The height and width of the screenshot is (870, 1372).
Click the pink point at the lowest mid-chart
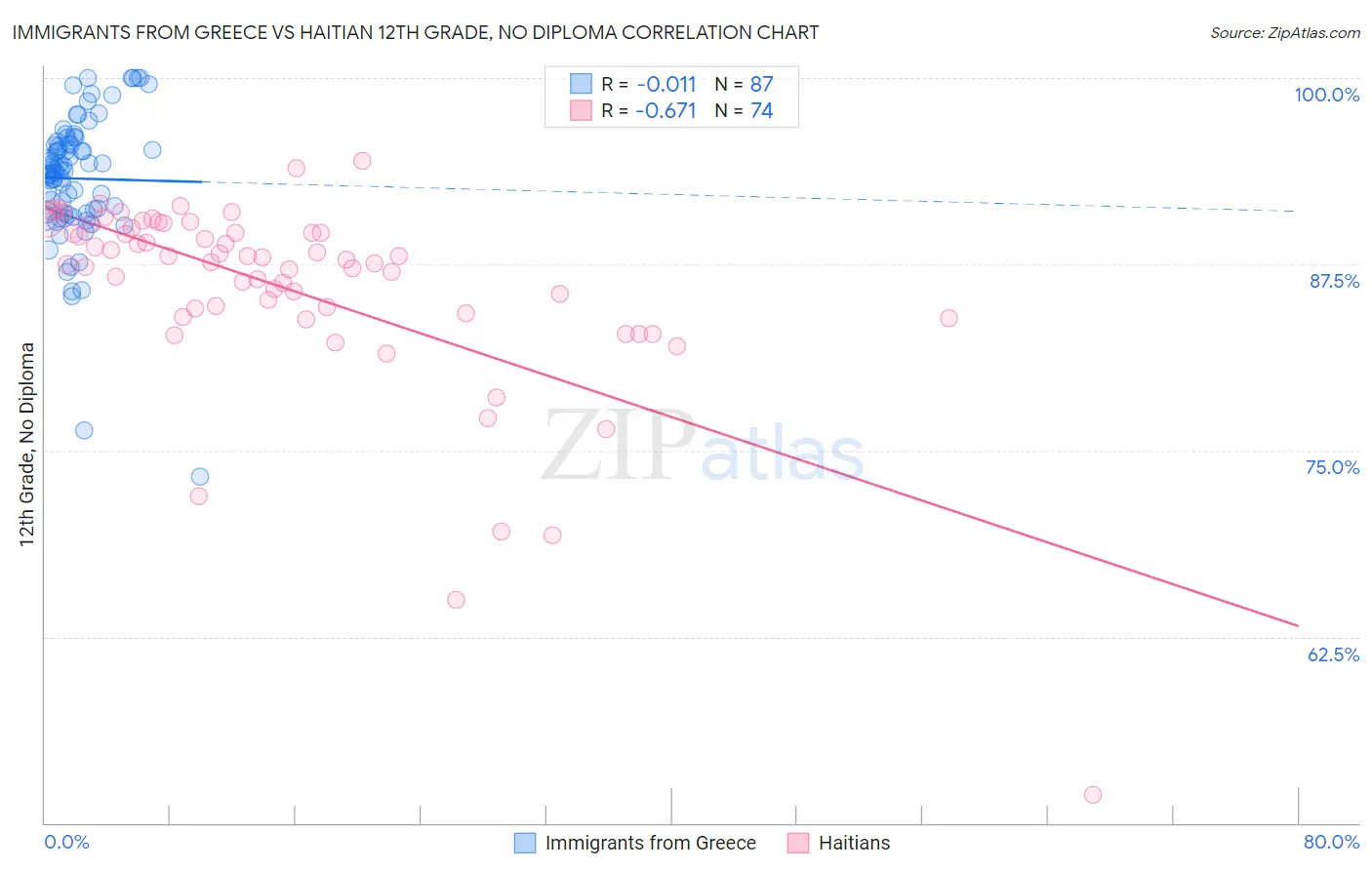456,600
